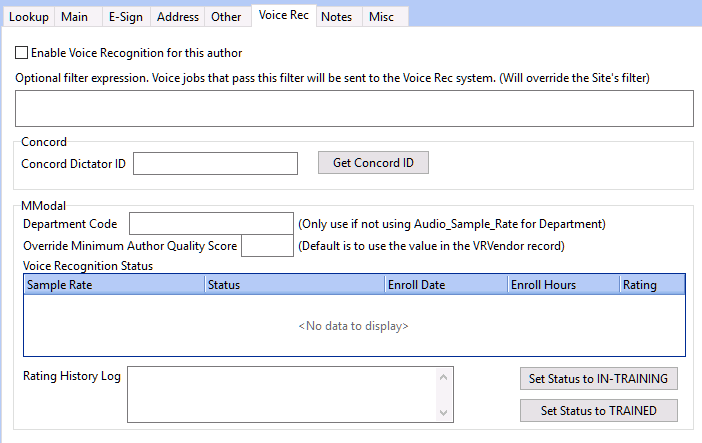Viewport: 702px width, 443px height.
Task: Select the Voice Rec tab
Action: point(284,15)
